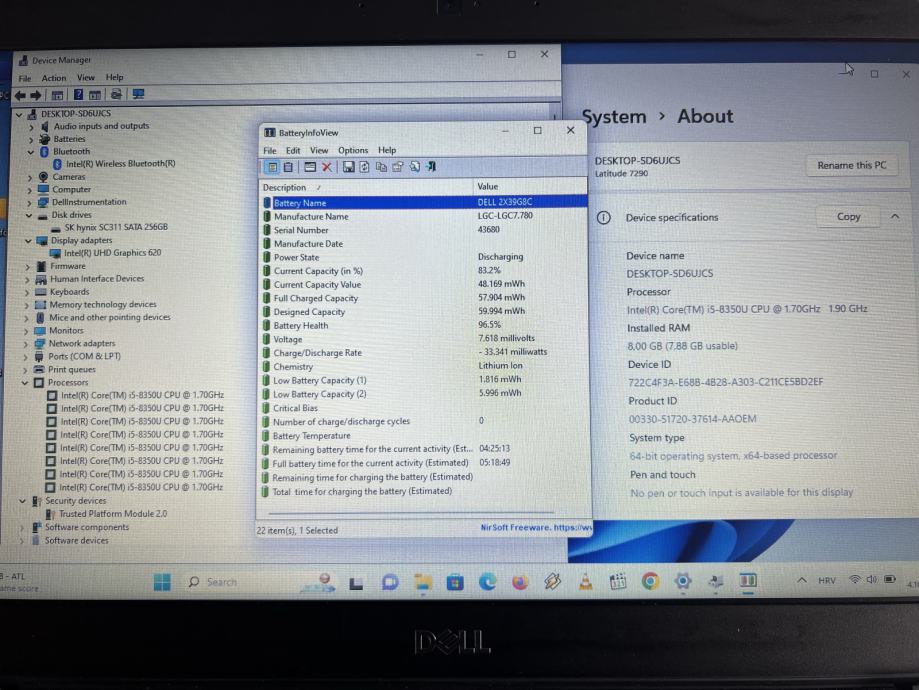The height and width of the screenshot is (690, 919).
Task: Click the blue Help icon in Device Manager
Action: click(78, 94)
